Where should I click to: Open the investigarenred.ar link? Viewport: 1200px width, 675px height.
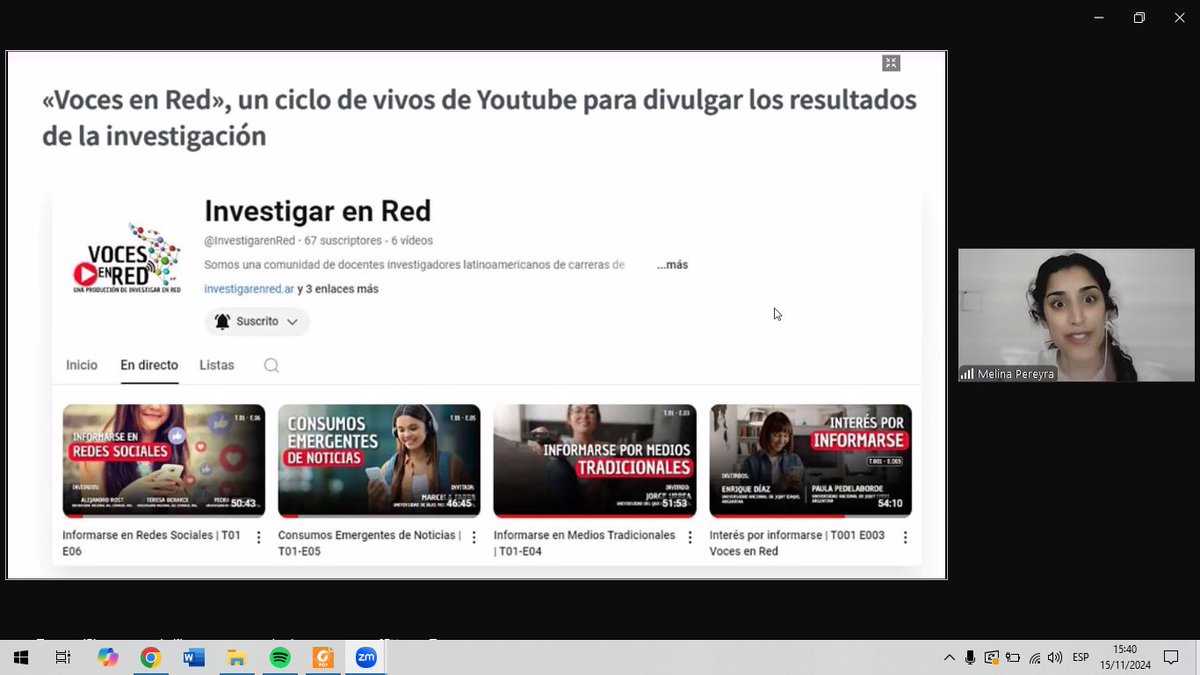click(x=249, y=289)
